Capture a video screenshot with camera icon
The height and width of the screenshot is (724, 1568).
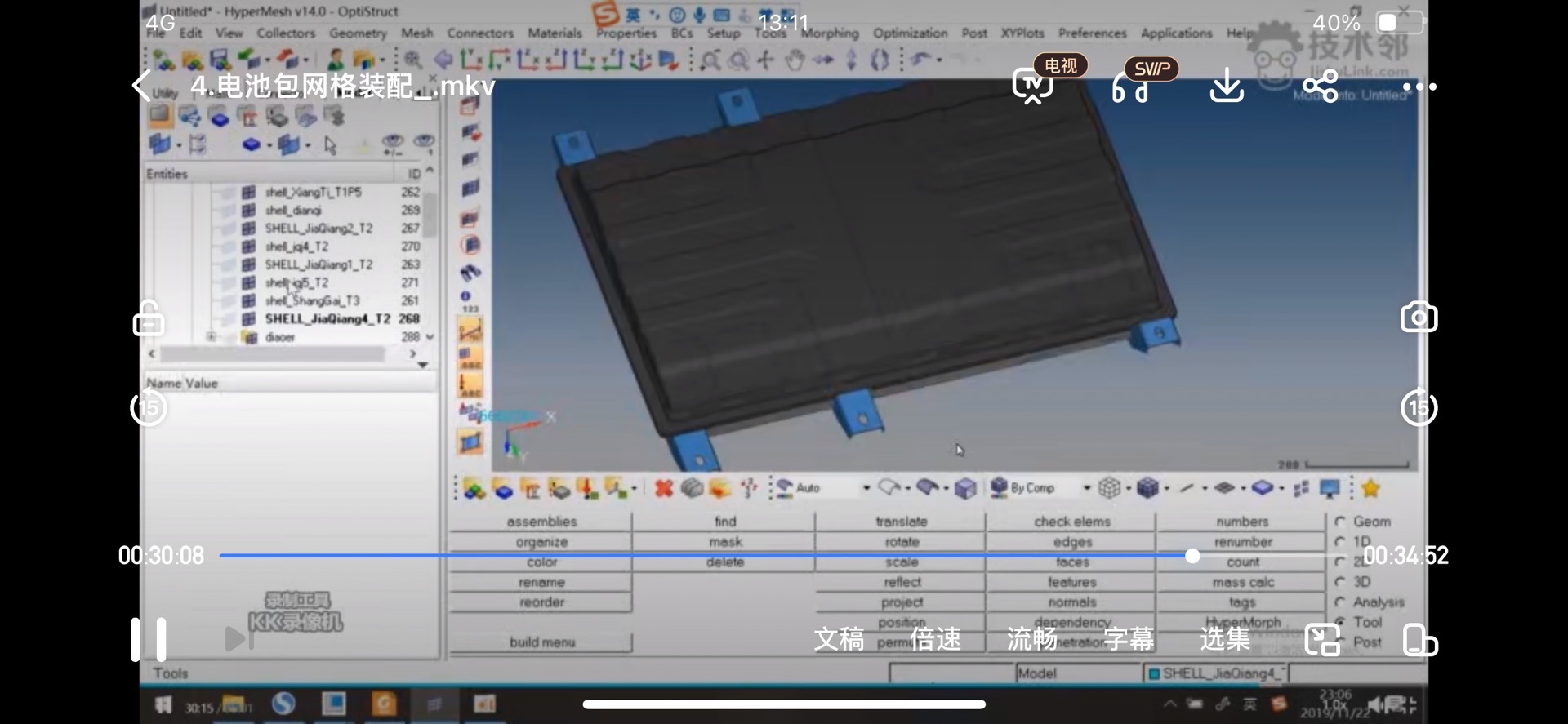(x=1419, y=318)
